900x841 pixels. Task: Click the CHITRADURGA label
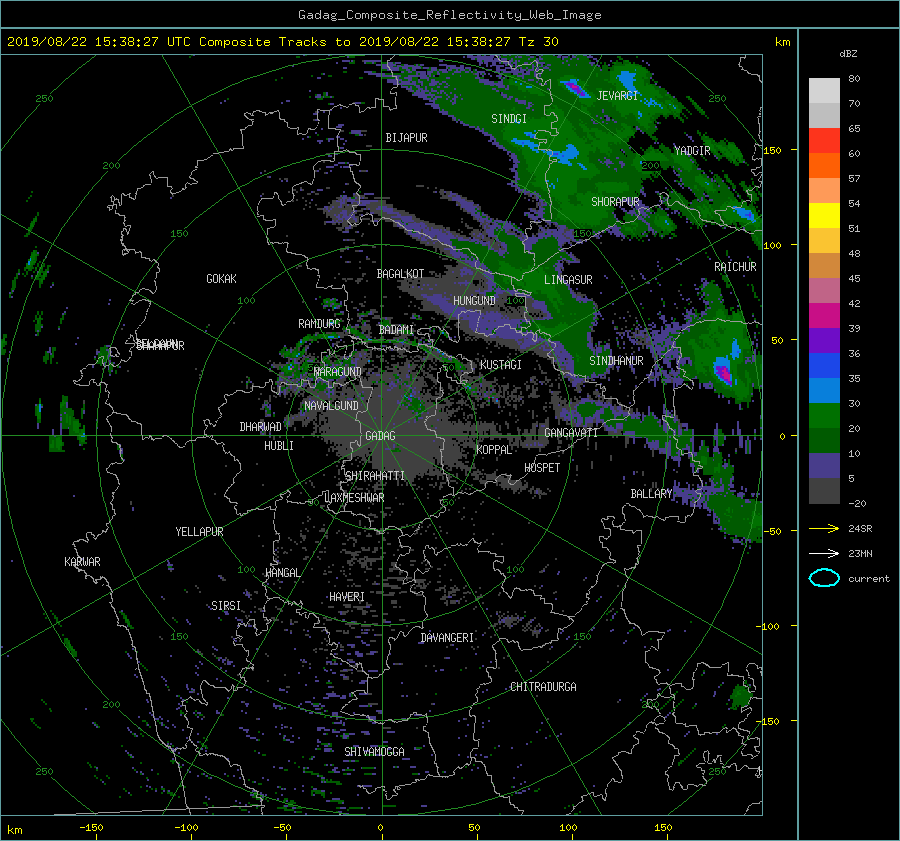point(544,687)
